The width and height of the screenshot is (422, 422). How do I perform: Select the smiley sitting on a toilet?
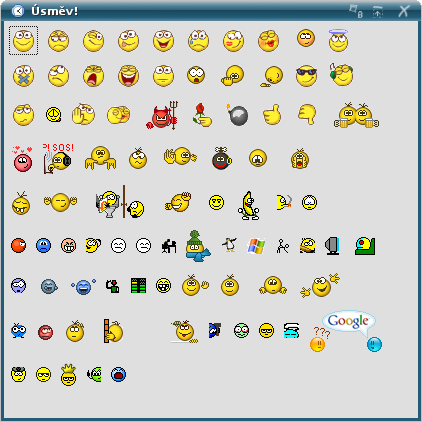tap(108, 204)
